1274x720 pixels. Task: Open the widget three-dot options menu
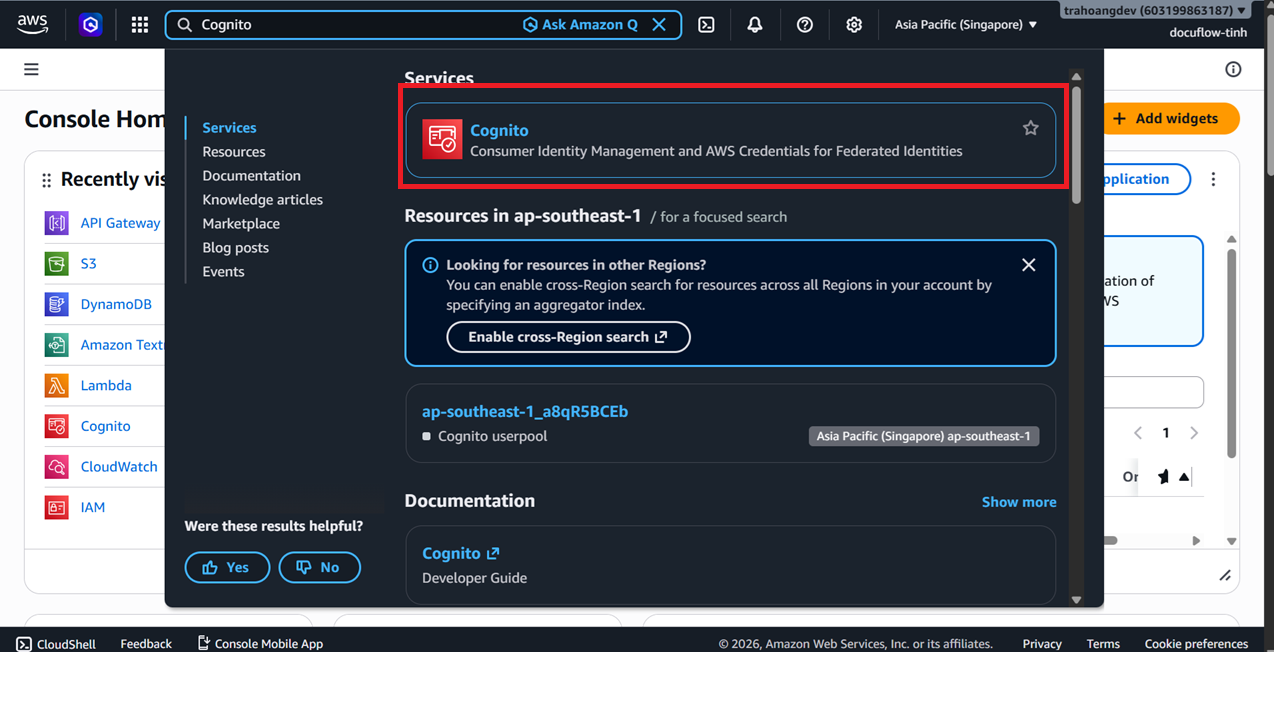click(x=1213, y=179)
